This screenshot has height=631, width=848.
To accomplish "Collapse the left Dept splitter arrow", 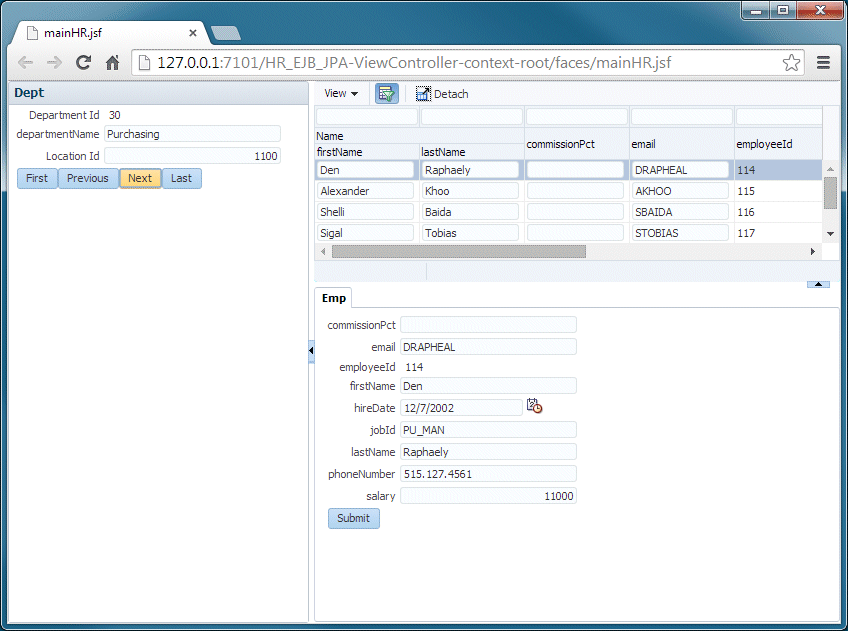I will coord(311,351).
